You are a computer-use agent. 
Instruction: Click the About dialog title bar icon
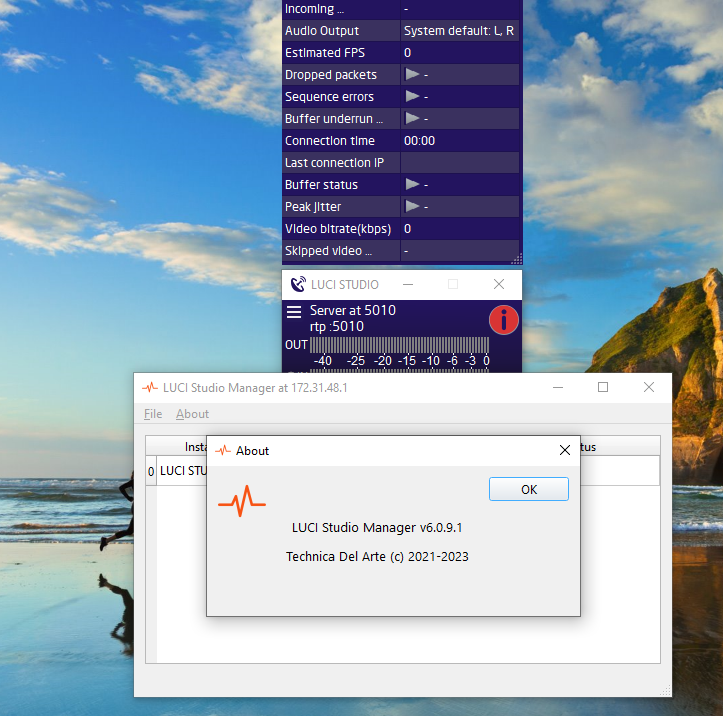click(x=223, y=450)
